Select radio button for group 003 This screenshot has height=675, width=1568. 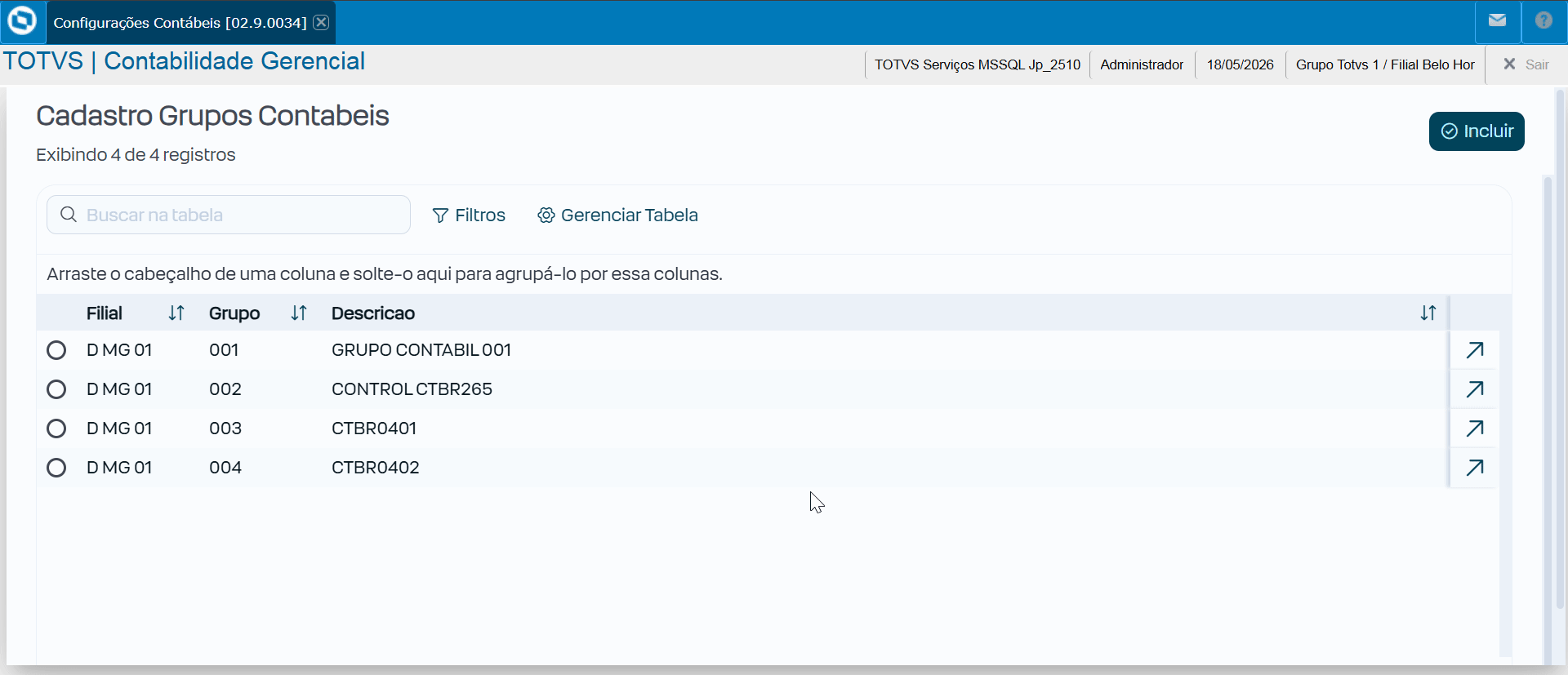[x=56, y=429]
